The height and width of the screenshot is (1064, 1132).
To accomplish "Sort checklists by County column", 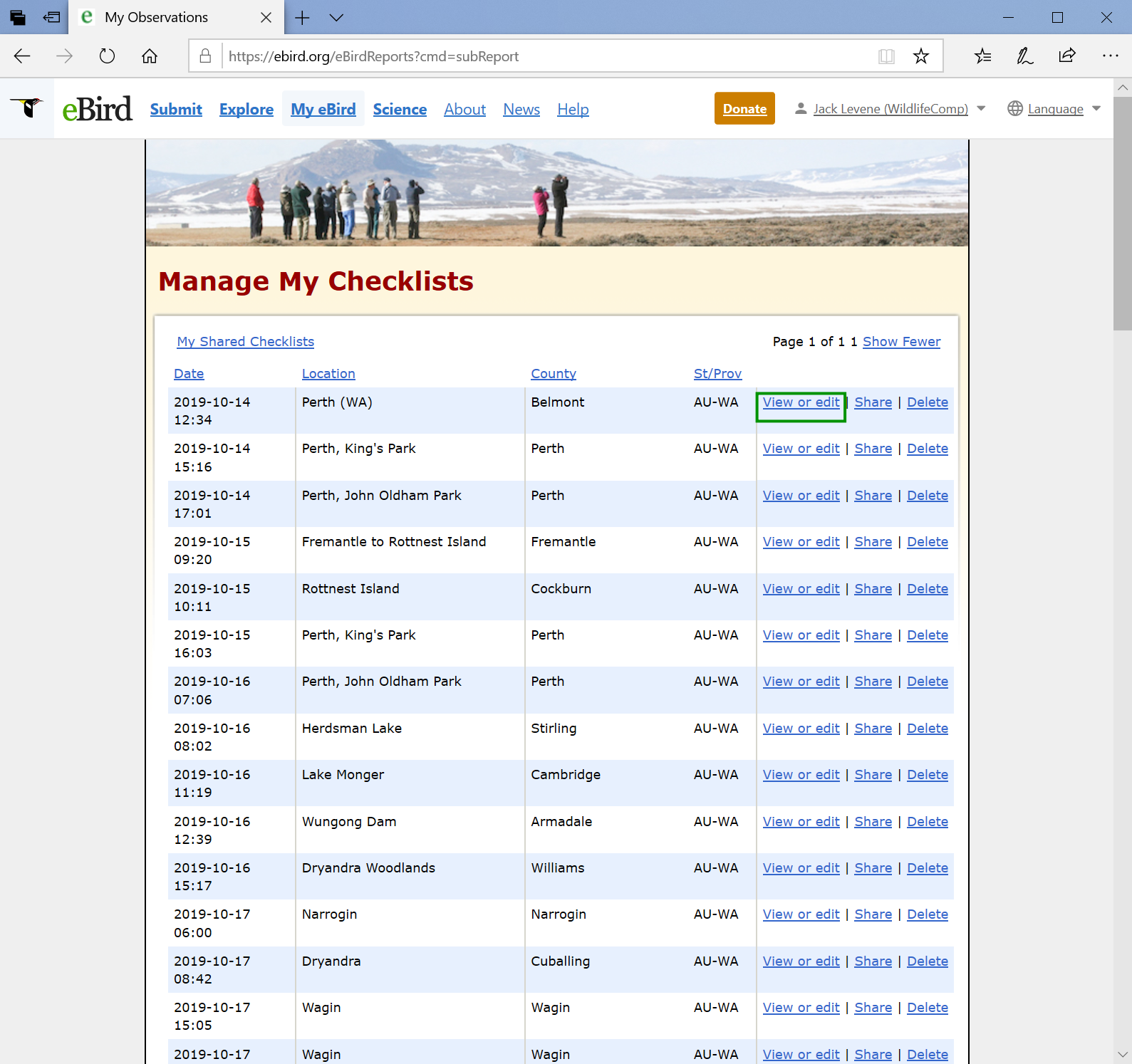I will (x=554, y=373).
